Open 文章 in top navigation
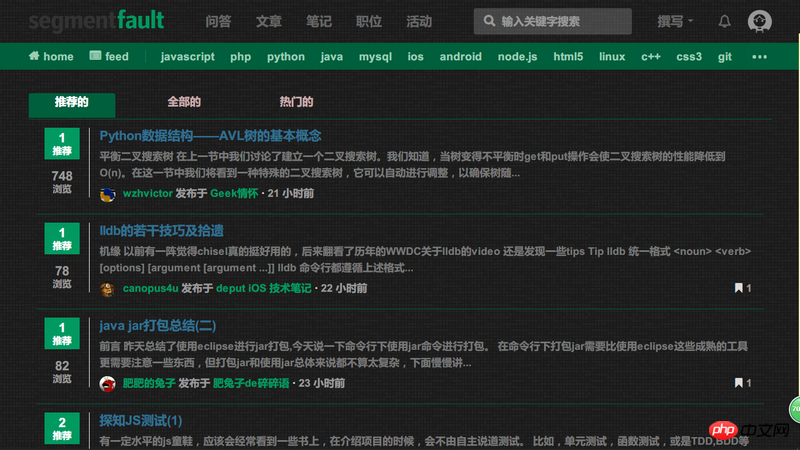The width and height of the screenshot is (800, 450). click(x=269, y=21)
